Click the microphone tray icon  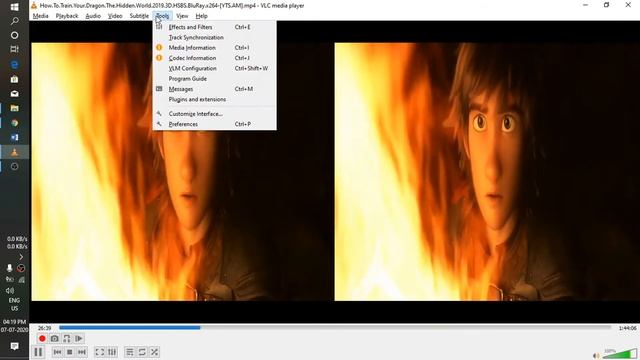(9, 268)
